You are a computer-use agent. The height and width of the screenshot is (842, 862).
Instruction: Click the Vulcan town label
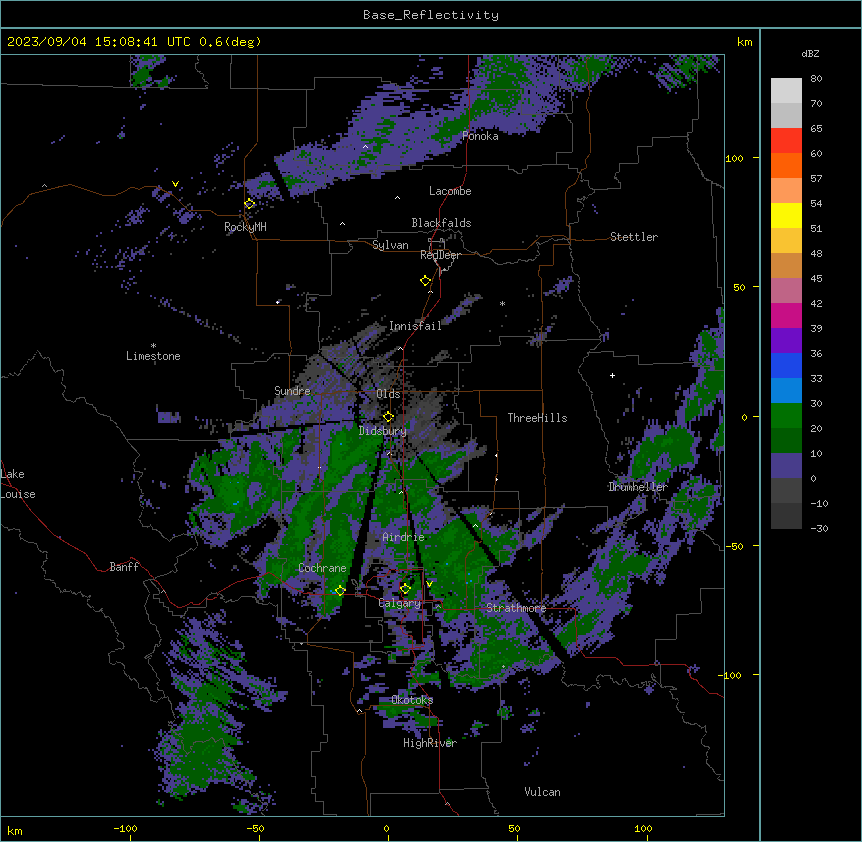(542, 792)
